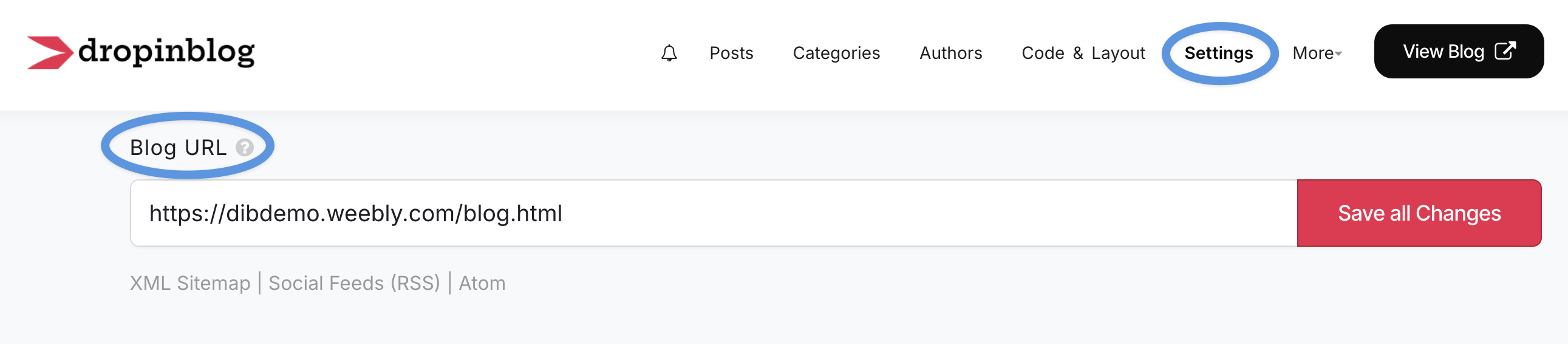Go to the Posts page
The width and height of the screenshot is (1568, 344).
pos(731,53)
